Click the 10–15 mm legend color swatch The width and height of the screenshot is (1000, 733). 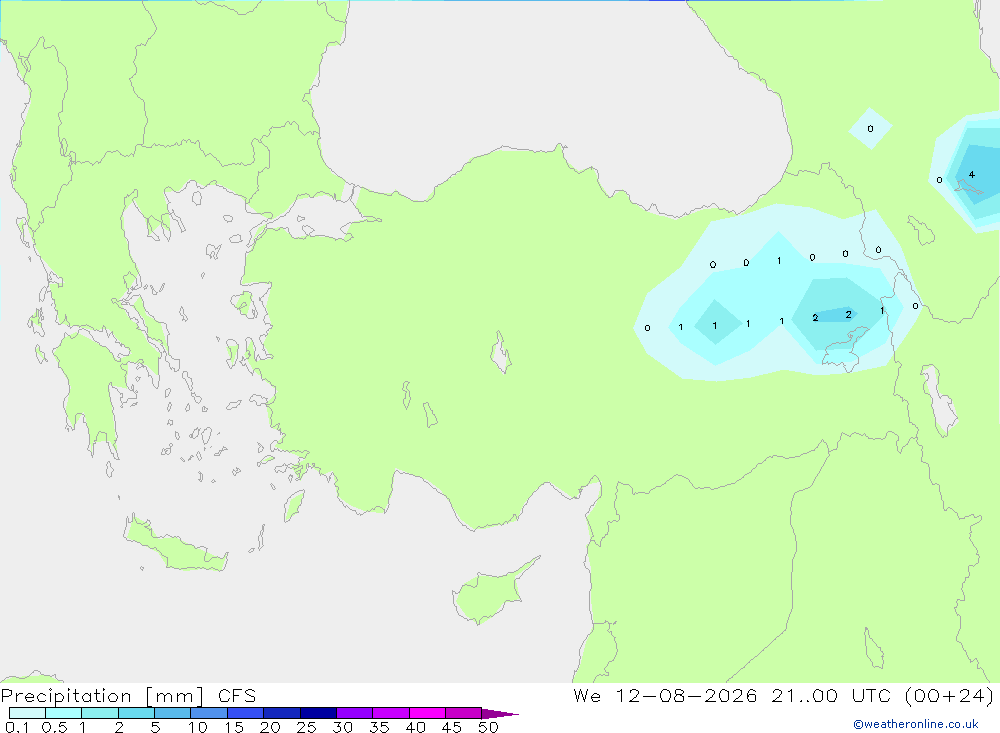(209, 713)
